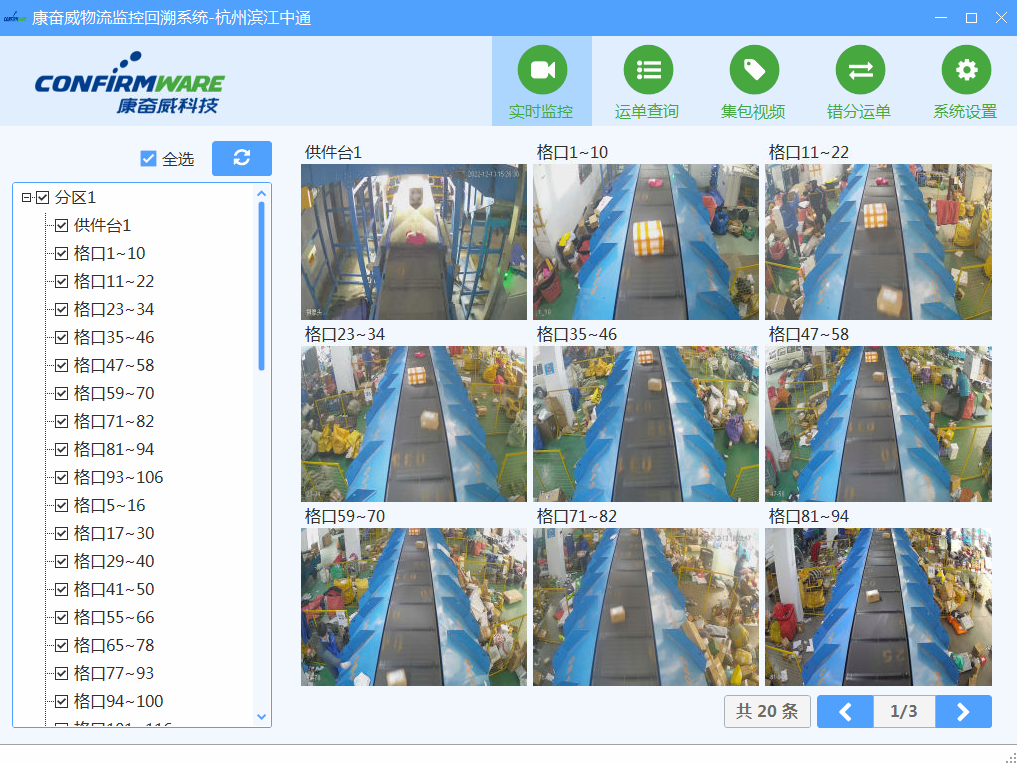Open the 错分运单 swap arrows icon

pyautogui.click(x=859, y=70)
